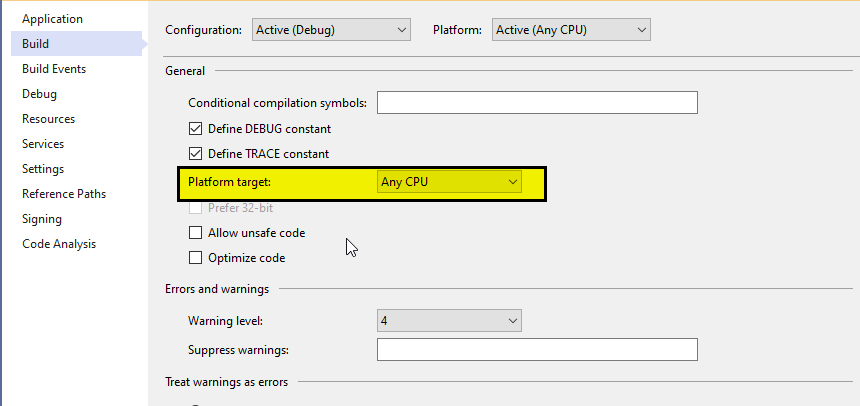Open the Configuration dropdown
The width and height of the screenshot is (860, 406).
(x=331, y=30)
